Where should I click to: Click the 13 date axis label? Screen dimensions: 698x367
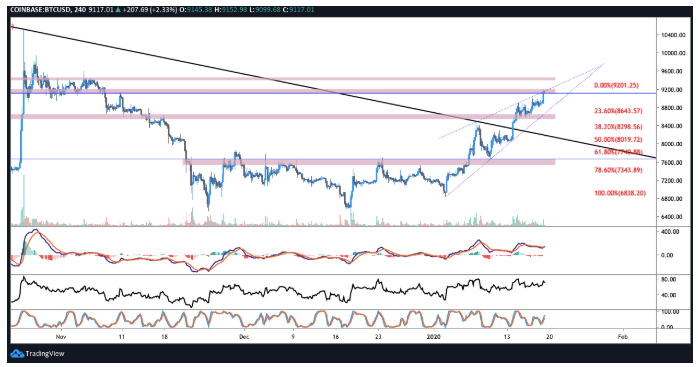pyautogui.click(x=507, y=337)
